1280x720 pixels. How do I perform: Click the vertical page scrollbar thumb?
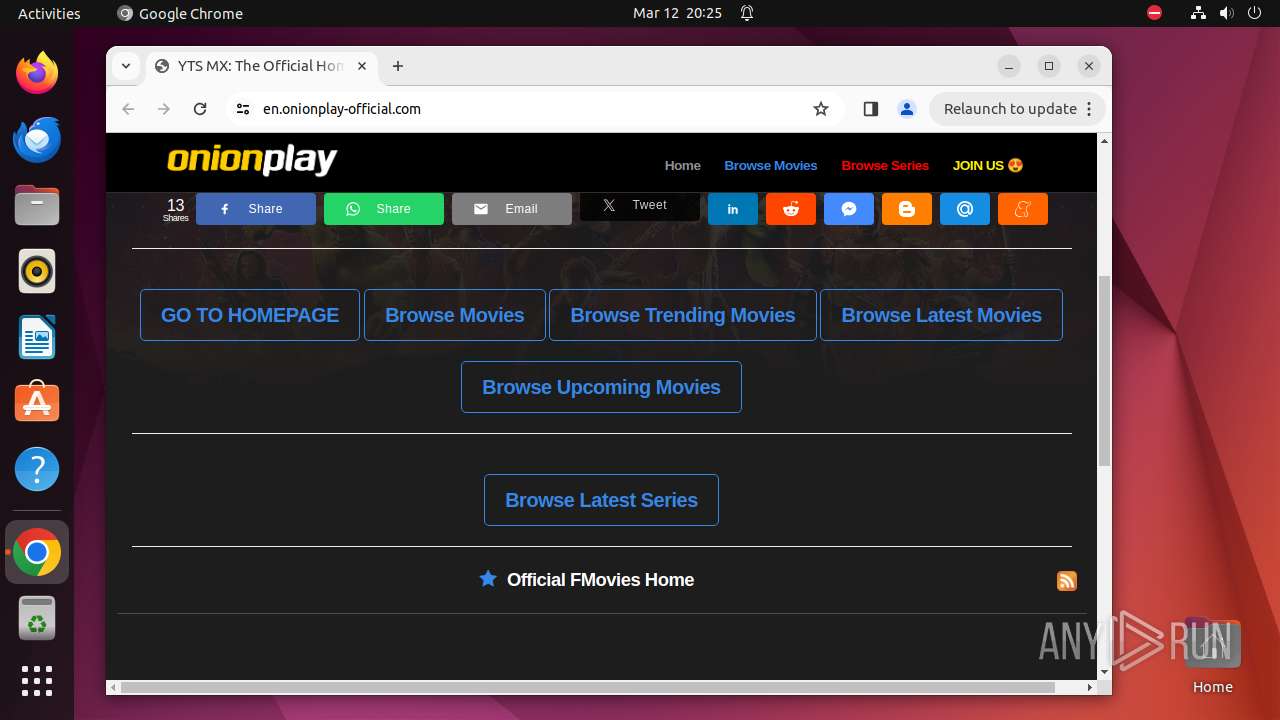click(1104, 370)
